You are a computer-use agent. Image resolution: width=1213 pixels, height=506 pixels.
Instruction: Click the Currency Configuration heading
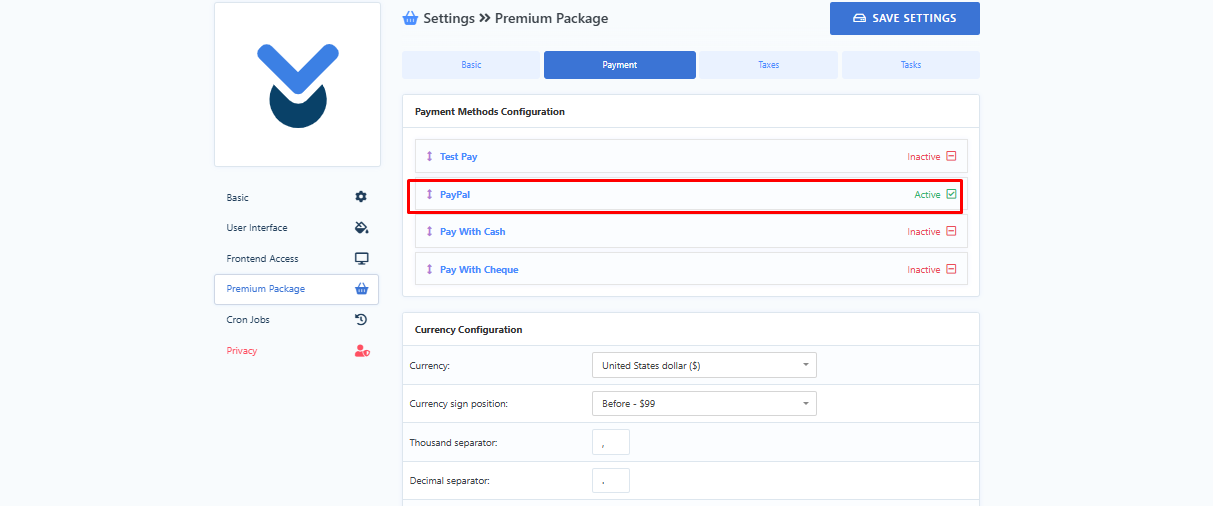click(469, 330)
